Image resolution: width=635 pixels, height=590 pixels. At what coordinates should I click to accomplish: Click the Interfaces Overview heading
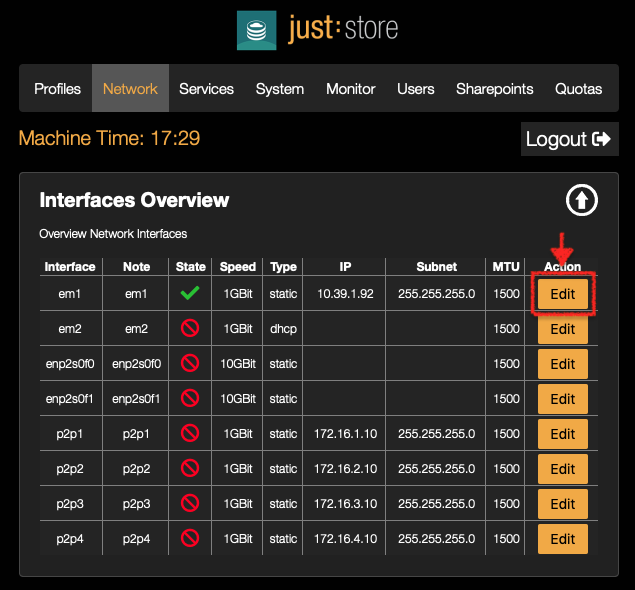(134, 200)
